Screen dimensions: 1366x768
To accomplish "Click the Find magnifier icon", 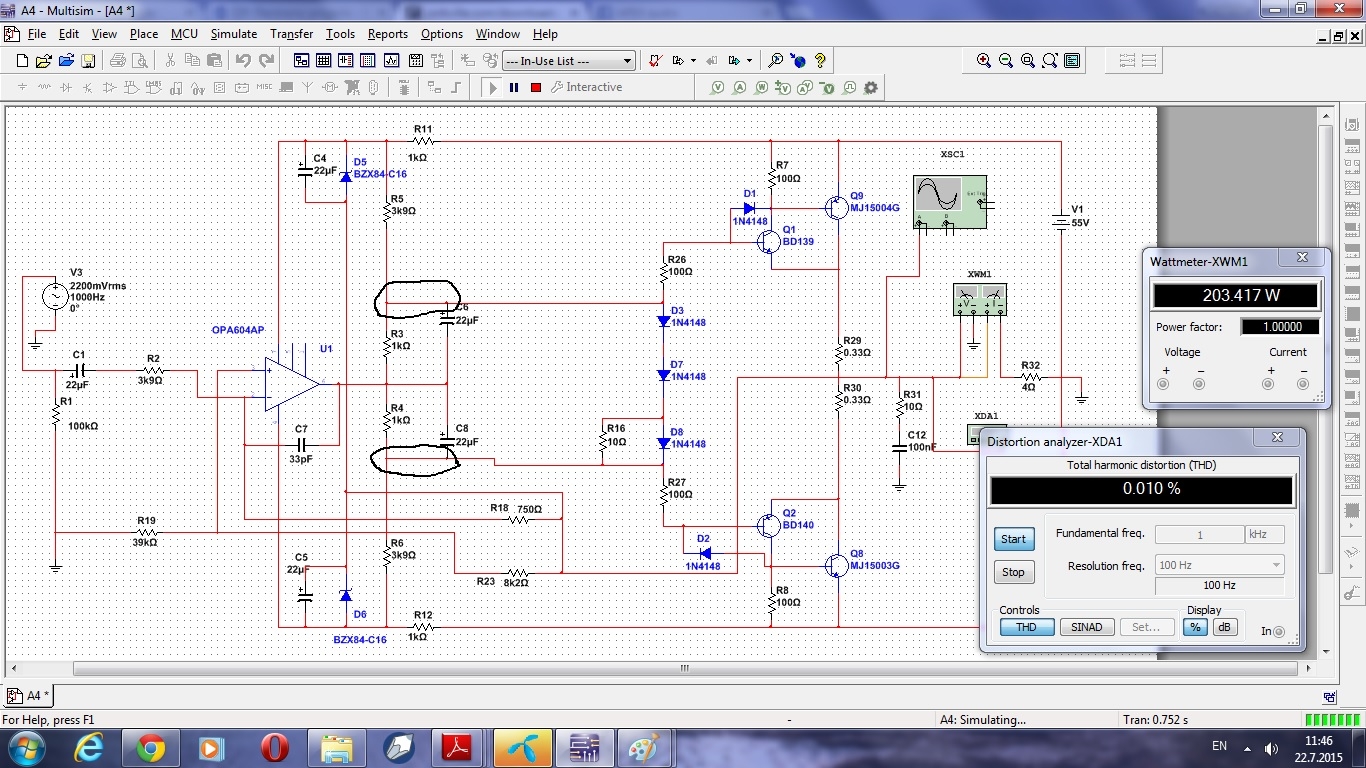I will point(775,61).
